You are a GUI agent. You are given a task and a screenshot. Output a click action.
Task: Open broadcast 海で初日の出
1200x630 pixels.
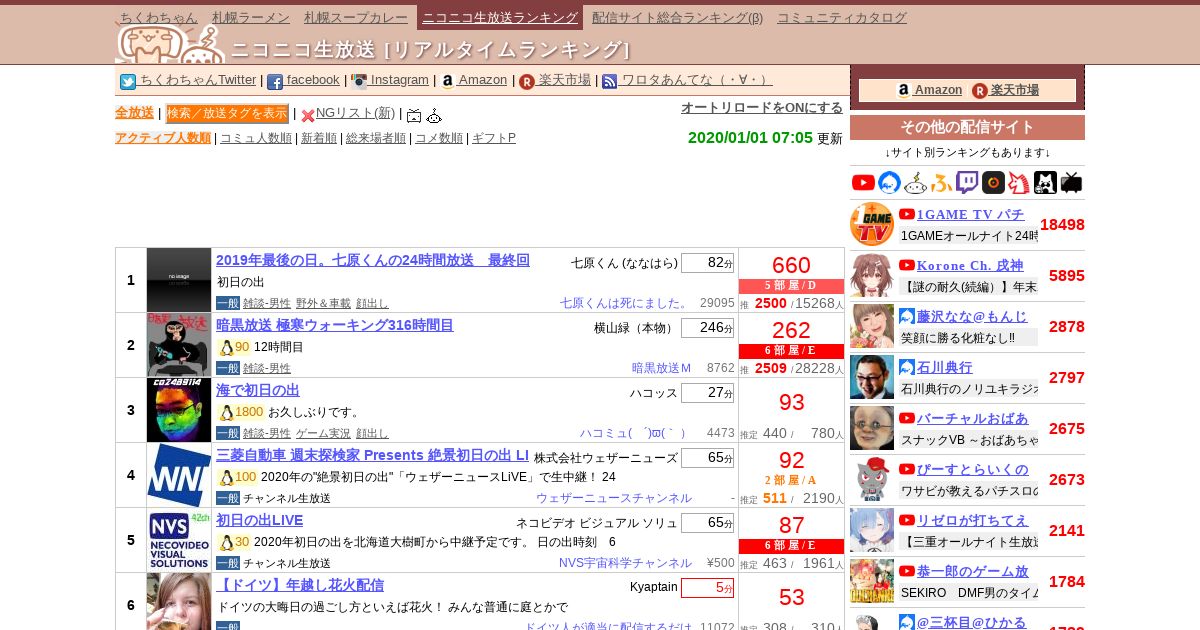click(x=258, y=390)
